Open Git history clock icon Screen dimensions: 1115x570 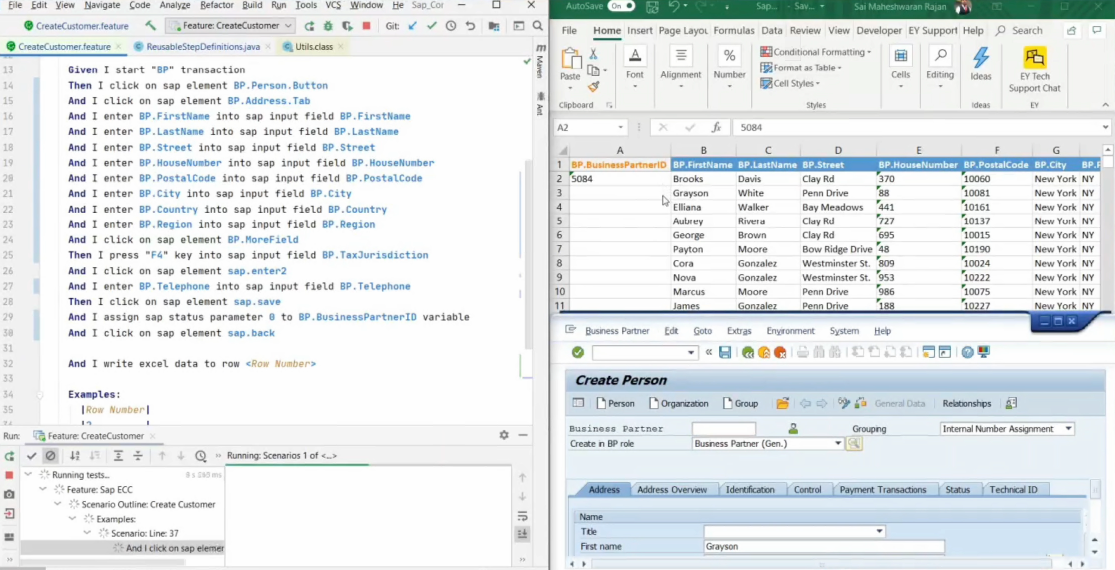click(451, 26)
